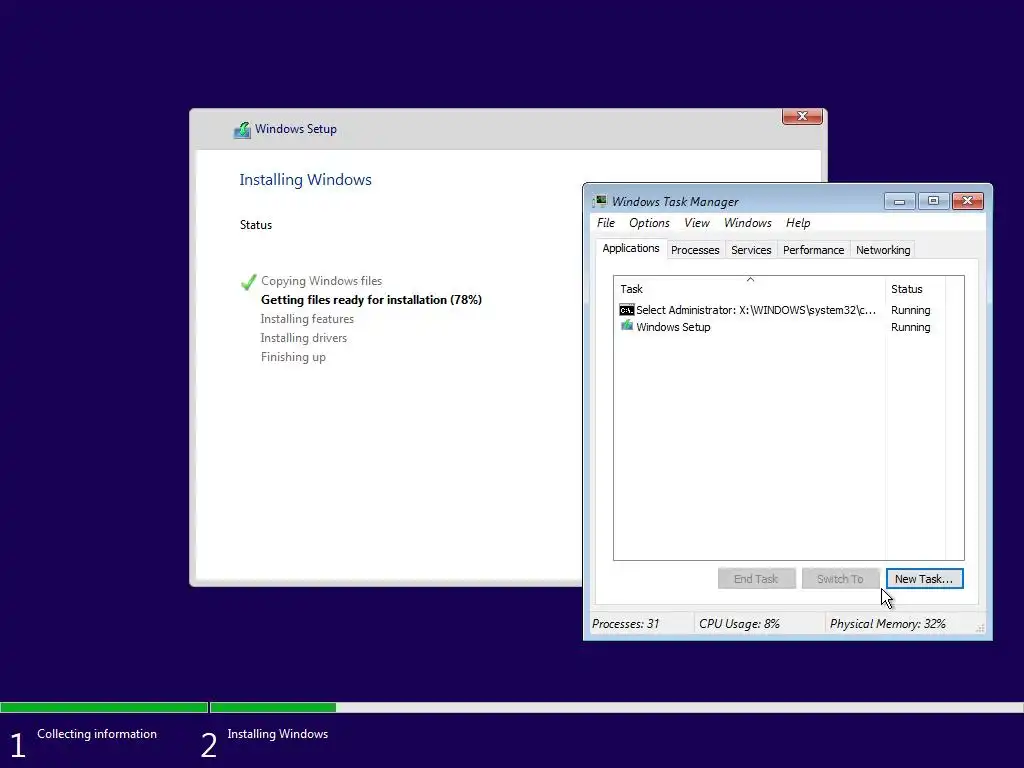Screen dimensions: 1024x768
Task: Click the Switch To button
Action: click(x=840, y=579)
